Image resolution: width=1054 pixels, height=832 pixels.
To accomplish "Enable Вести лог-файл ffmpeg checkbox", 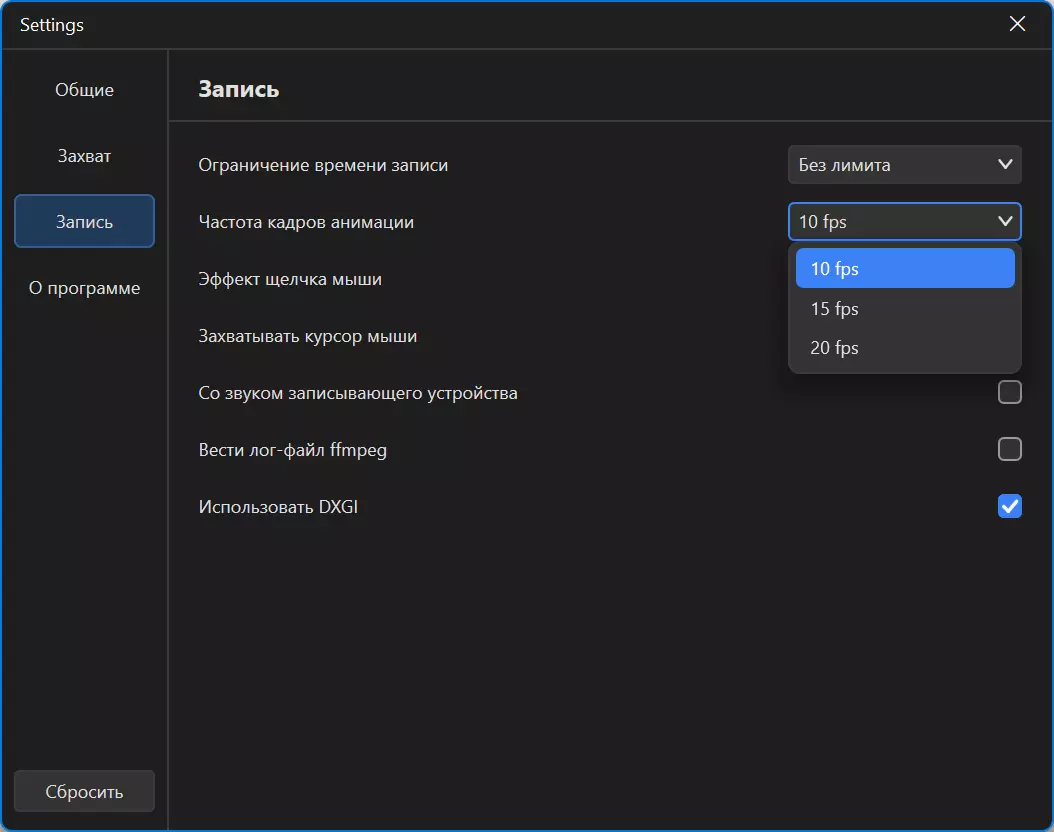I will pos(1010,449).
